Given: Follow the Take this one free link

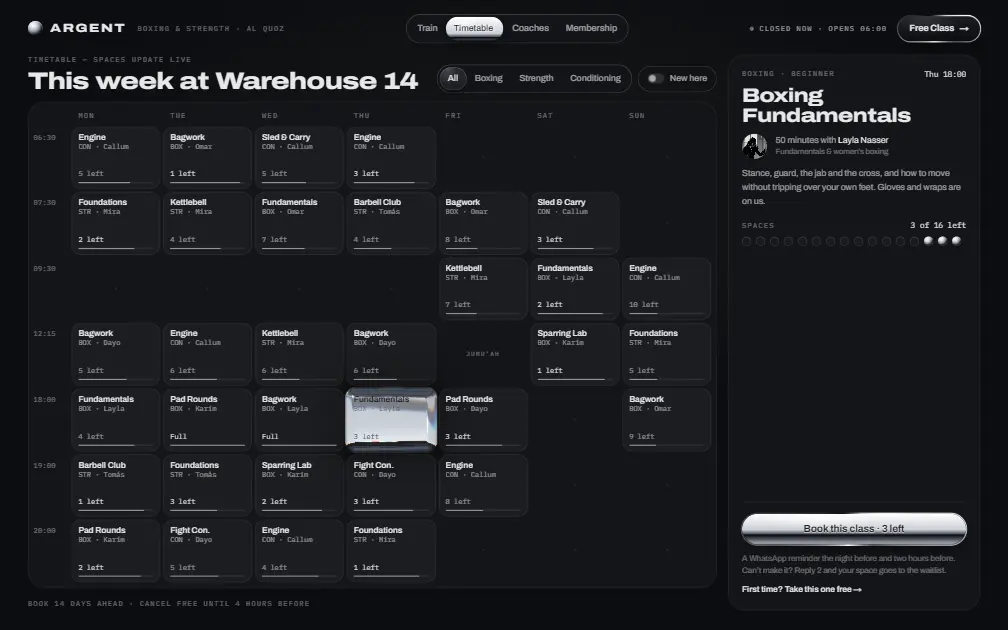Looking at the screenshot, I should (x=801, y=590).
